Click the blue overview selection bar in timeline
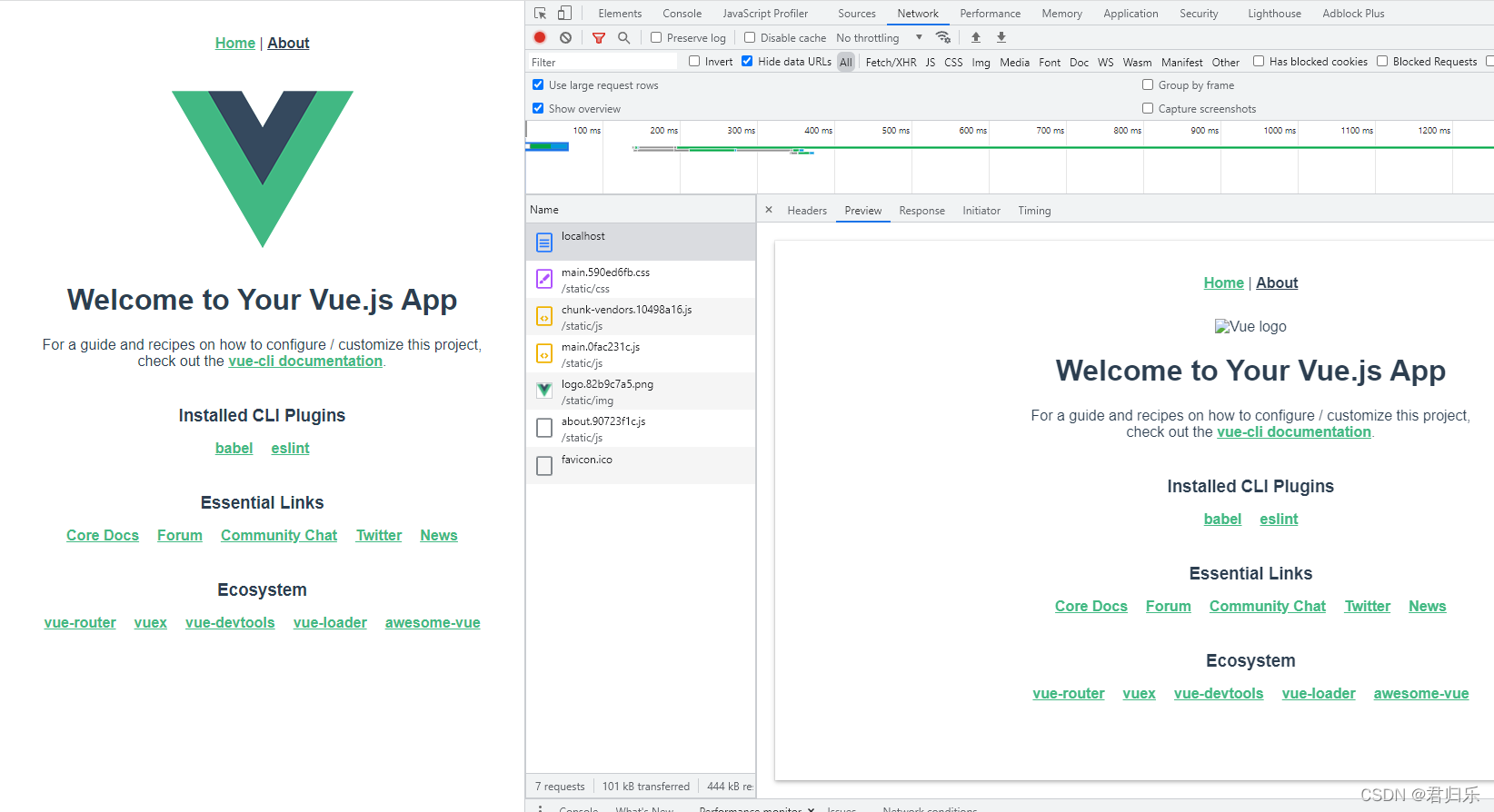This screenshot has height=812, width=1494. pyautogui.click(x=548, y=146)
